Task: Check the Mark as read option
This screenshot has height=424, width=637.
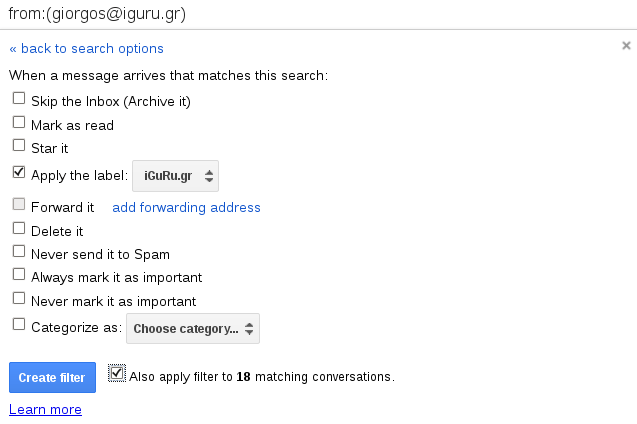Action: (19, 123)
